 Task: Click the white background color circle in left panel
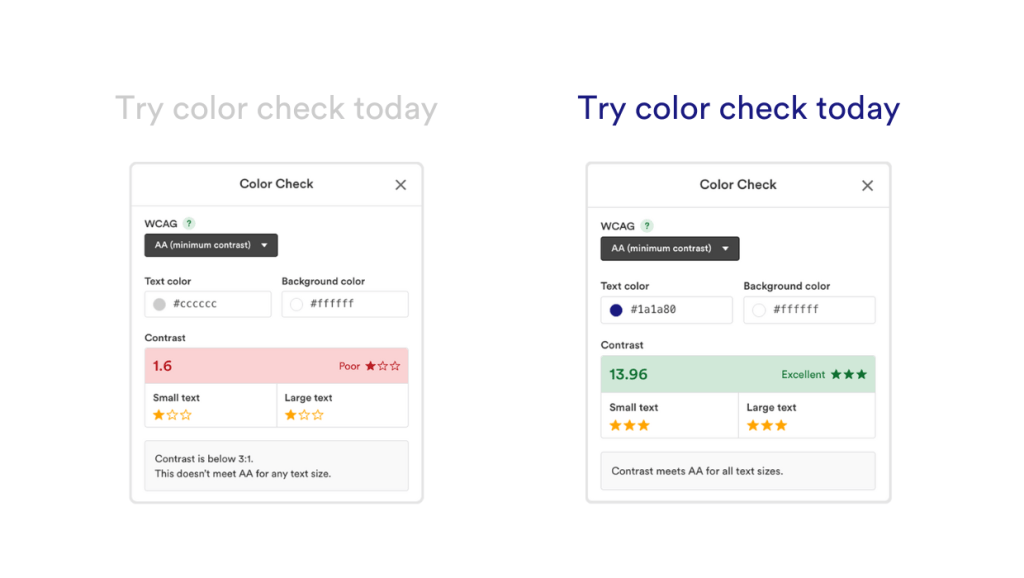point(295,304)
